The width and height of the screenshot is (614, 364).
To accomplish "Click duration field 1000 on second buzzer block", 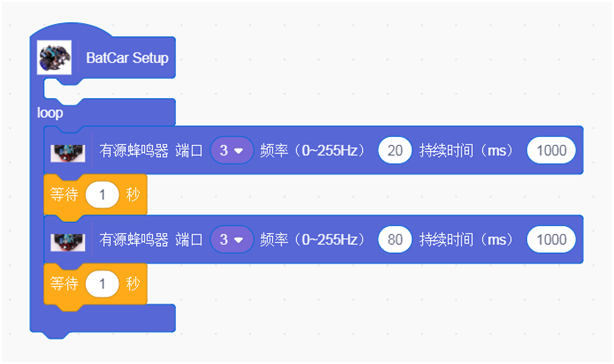I will pyautogui.click(x=551, y=239).
